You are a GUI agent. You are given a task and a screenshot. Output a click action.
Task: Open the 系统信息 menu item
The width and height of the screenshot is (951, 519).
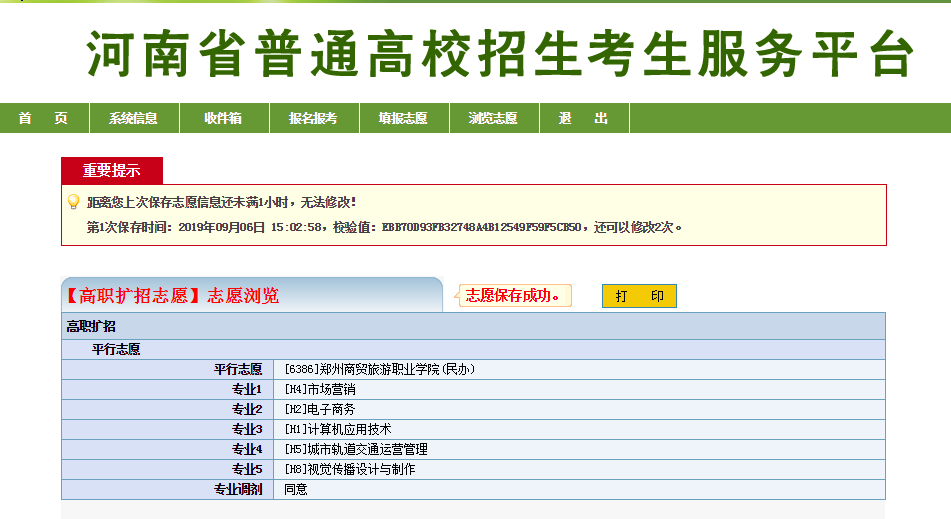133,118
